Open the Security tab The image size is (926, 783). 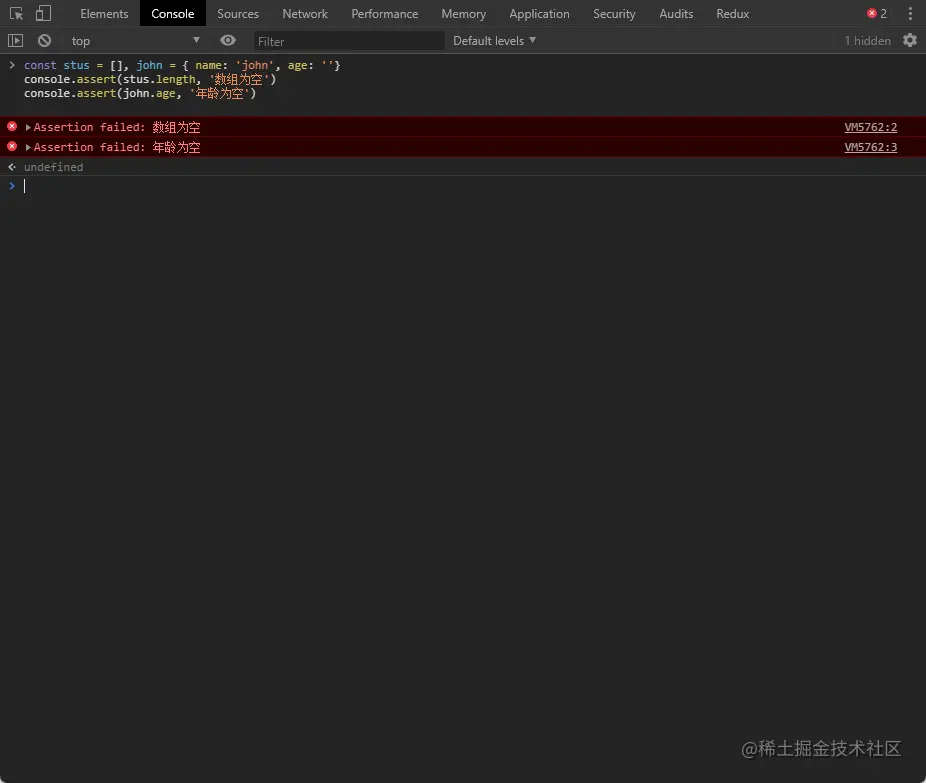pos(614,14)
